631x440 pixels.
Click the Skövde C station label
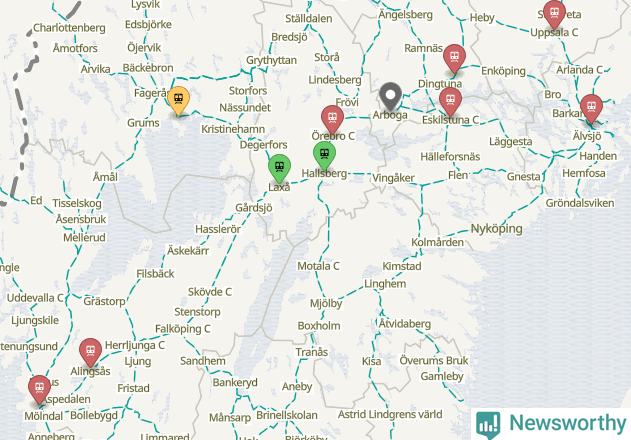point(210,292)
